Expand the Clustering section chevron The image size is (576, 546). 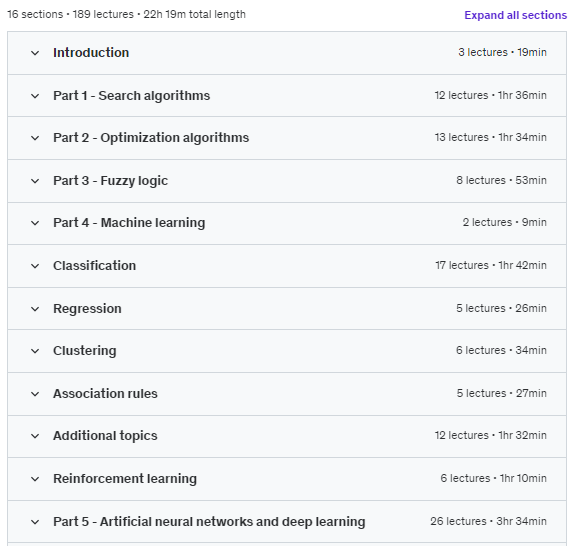[x=35, y=351]
